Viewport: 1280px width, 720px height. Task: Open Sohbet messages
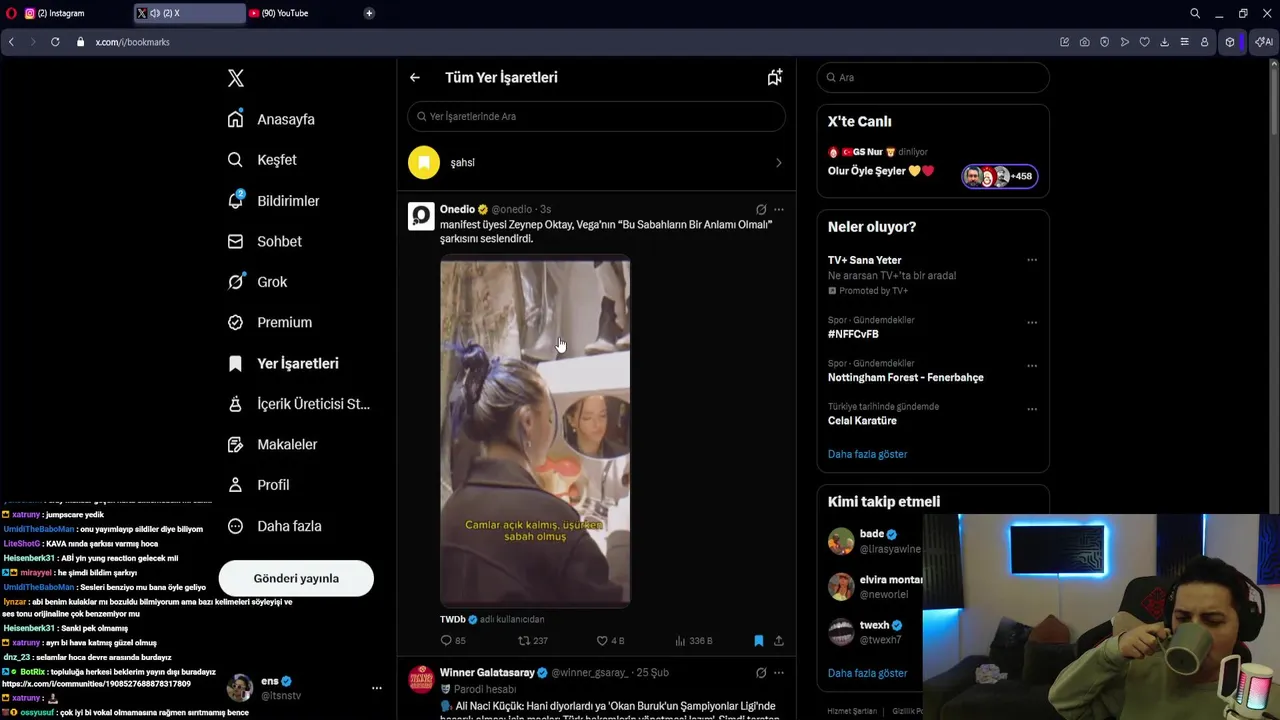264,241
